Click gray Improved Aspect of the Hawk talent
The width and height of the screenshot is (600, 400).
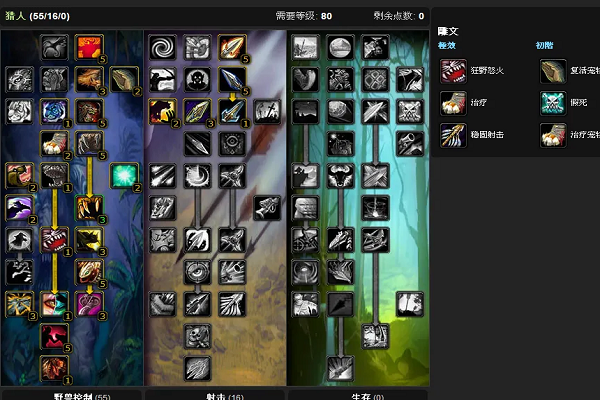54,47
